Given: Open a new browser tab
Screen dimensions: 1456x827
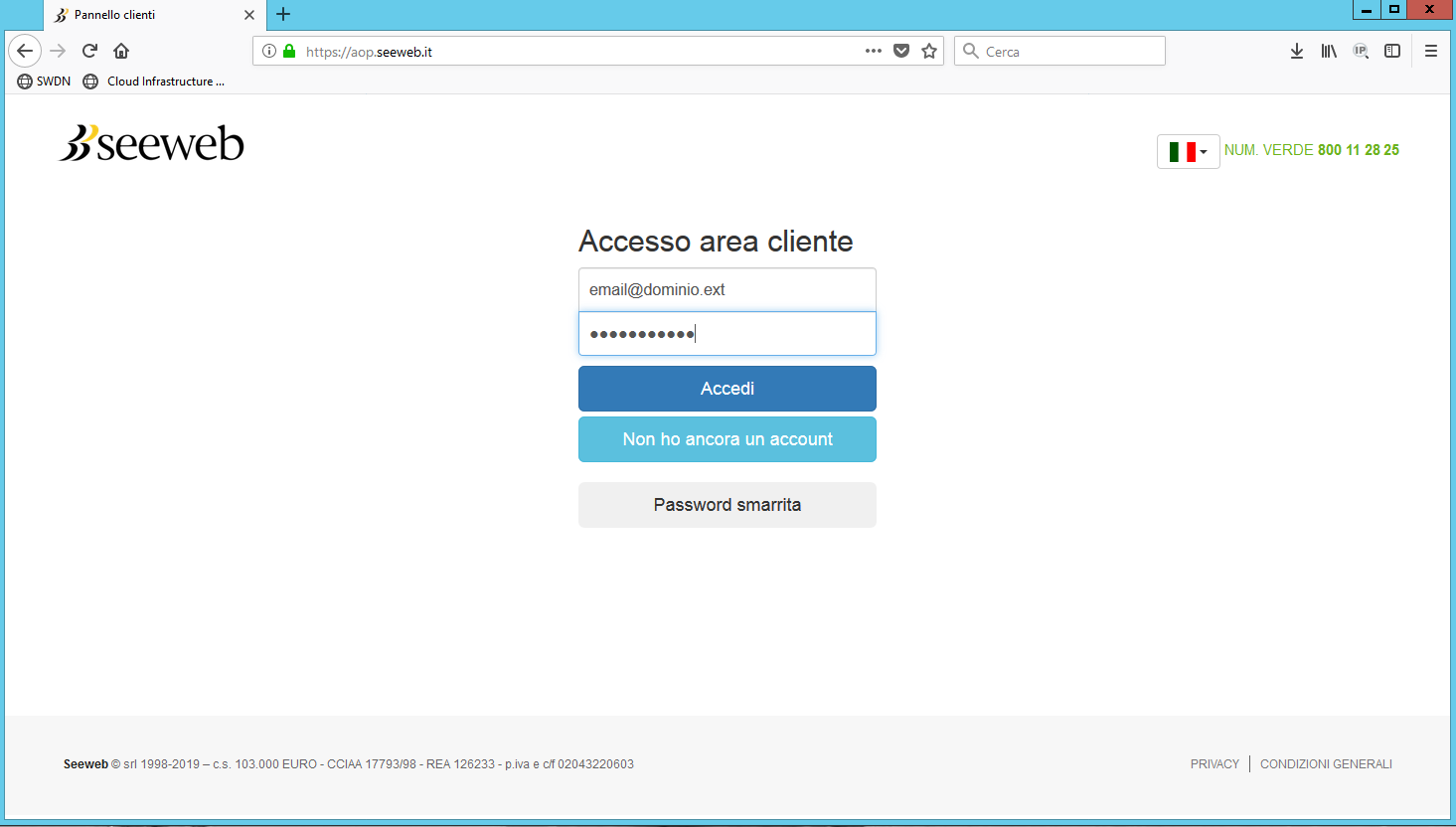Looking at the screenshot, I should pyautogui.click(x=283, y=14).
